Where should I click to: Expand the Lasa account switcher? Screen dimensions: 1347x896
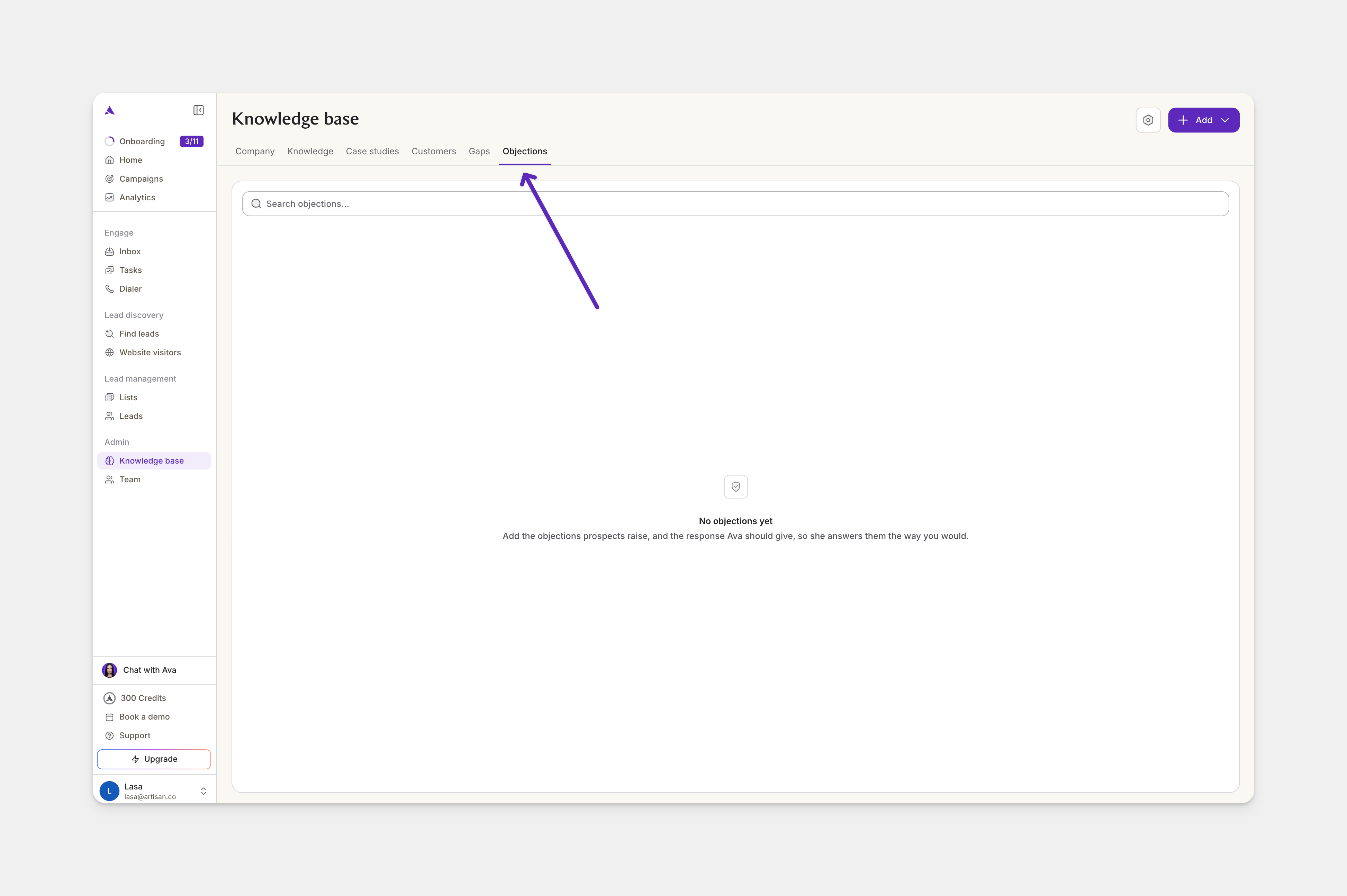coord(203,791)
